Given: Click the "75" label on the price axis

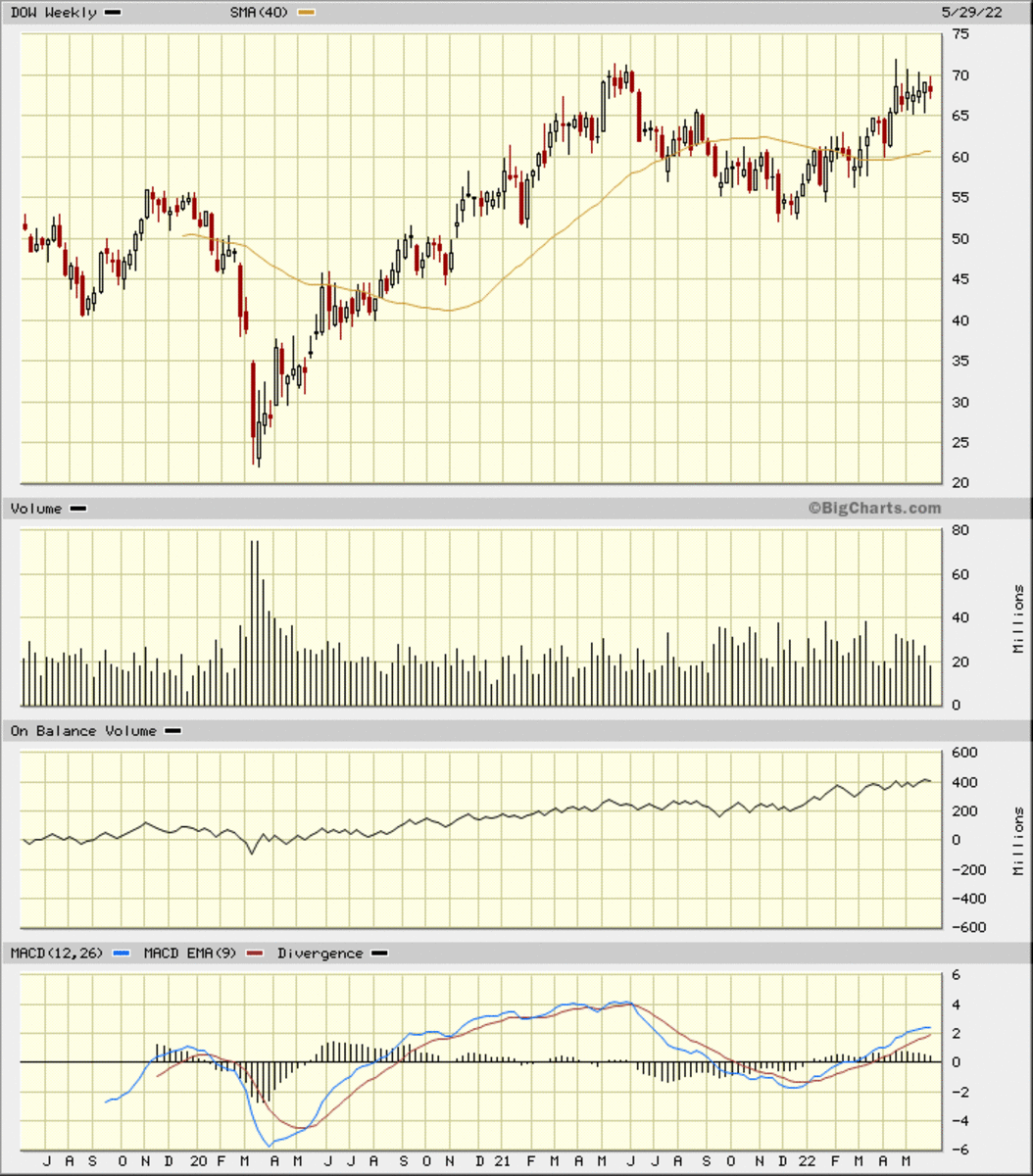Looking at the screenshot, I should point(959,34).
